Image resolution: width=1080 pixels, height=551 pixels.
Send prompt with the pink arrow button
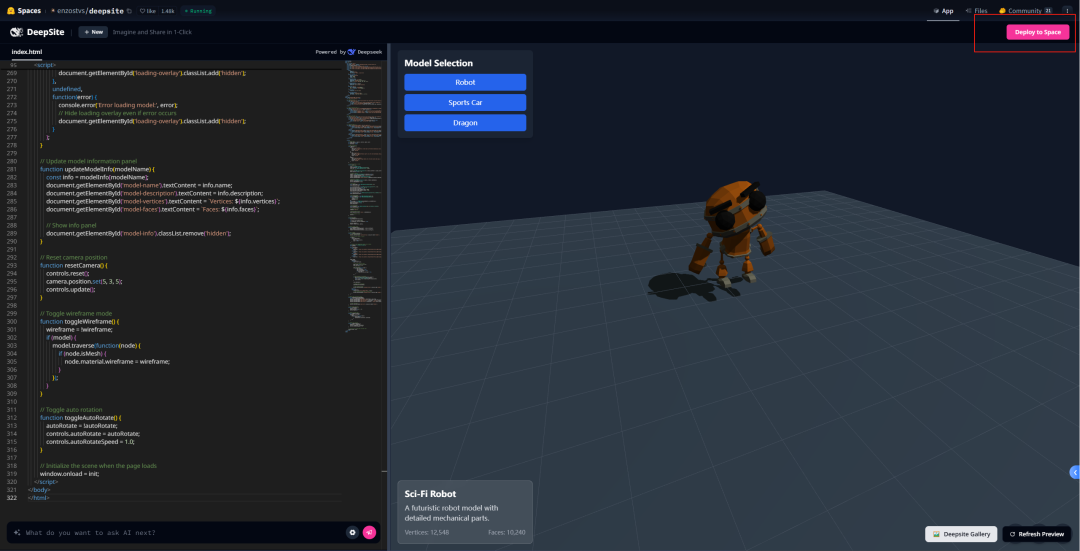pyautogui.click(x=369, y=532)
